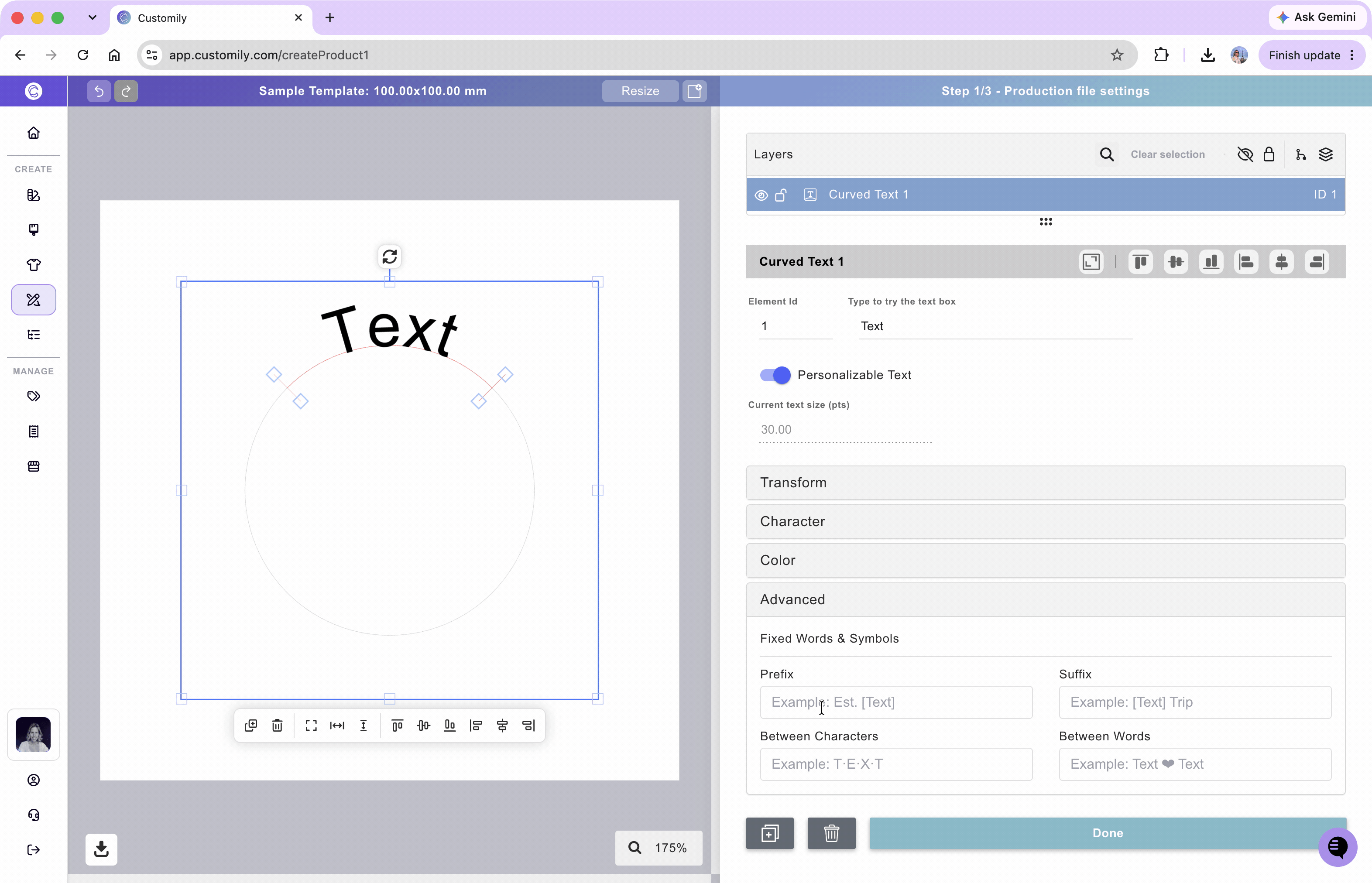Click the Between Words input field
The image size is (1372, 883).
pyautogui.click(x=1195, y=764)
